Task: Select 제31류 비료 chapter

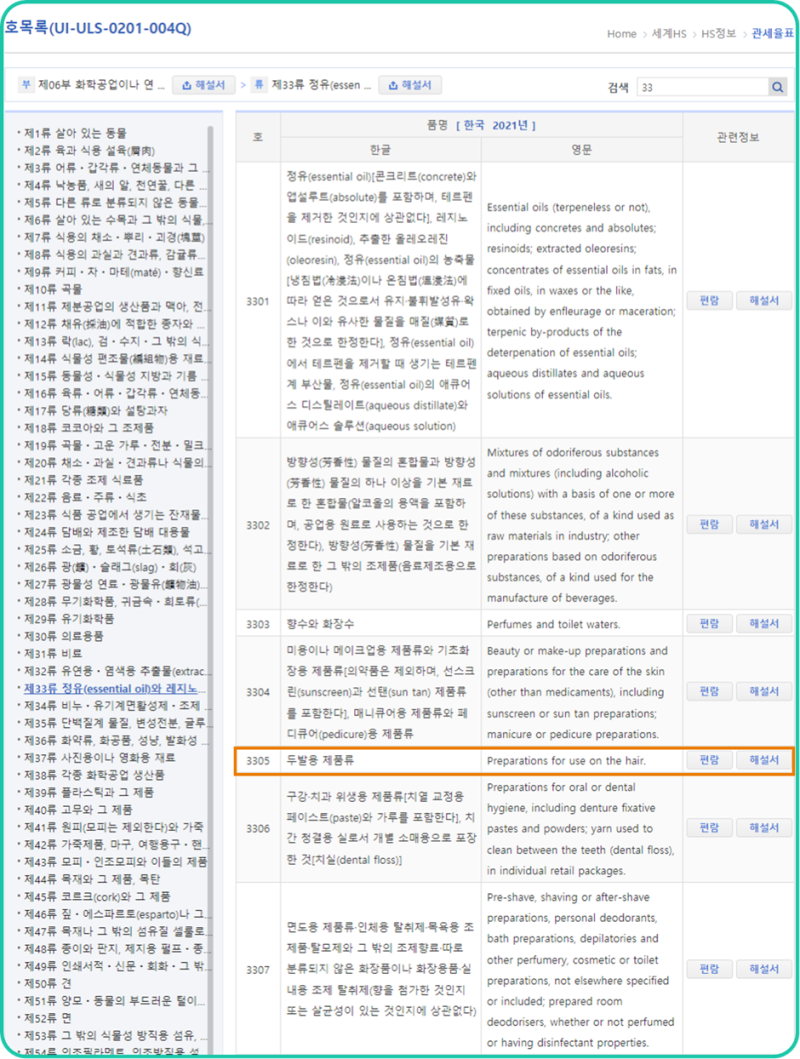Action: click(53, 654)
